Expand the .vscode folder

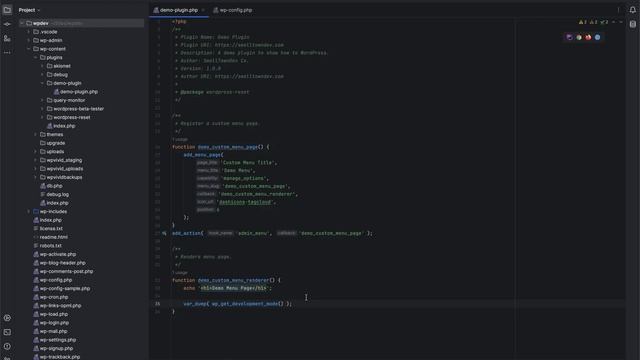(29, 32)
